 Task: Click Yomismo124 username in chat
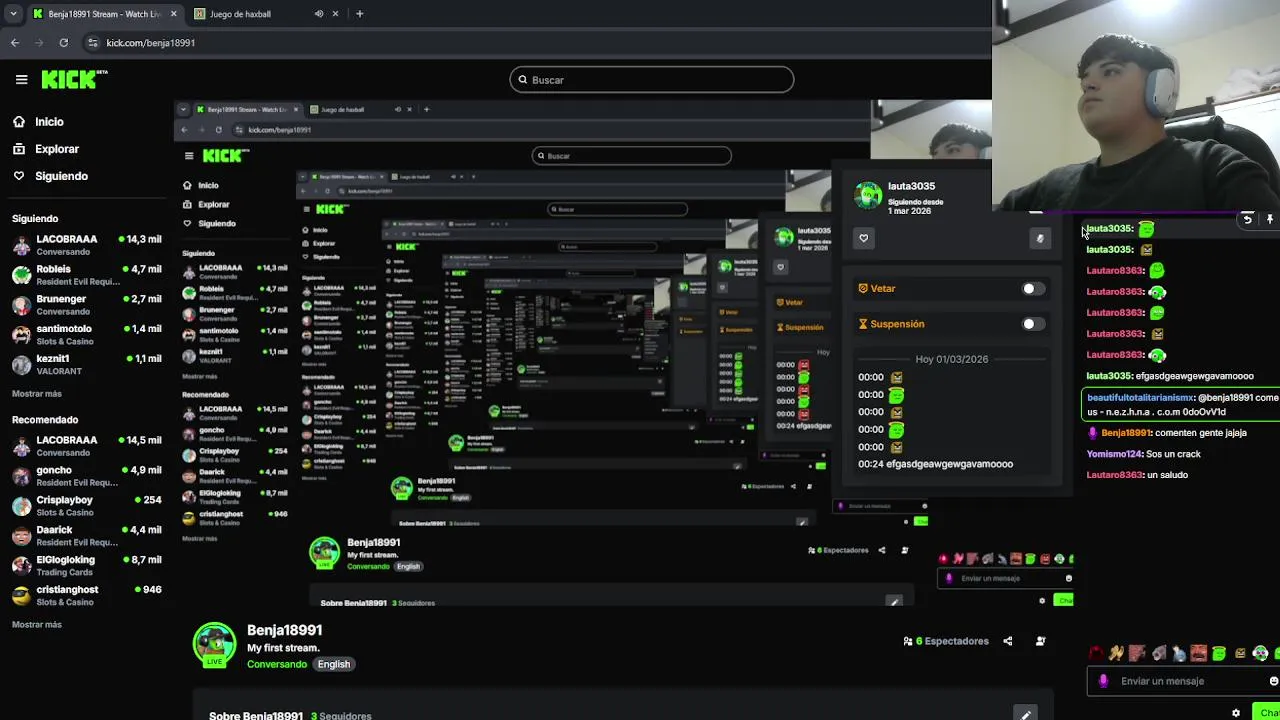pos(1114,454)
